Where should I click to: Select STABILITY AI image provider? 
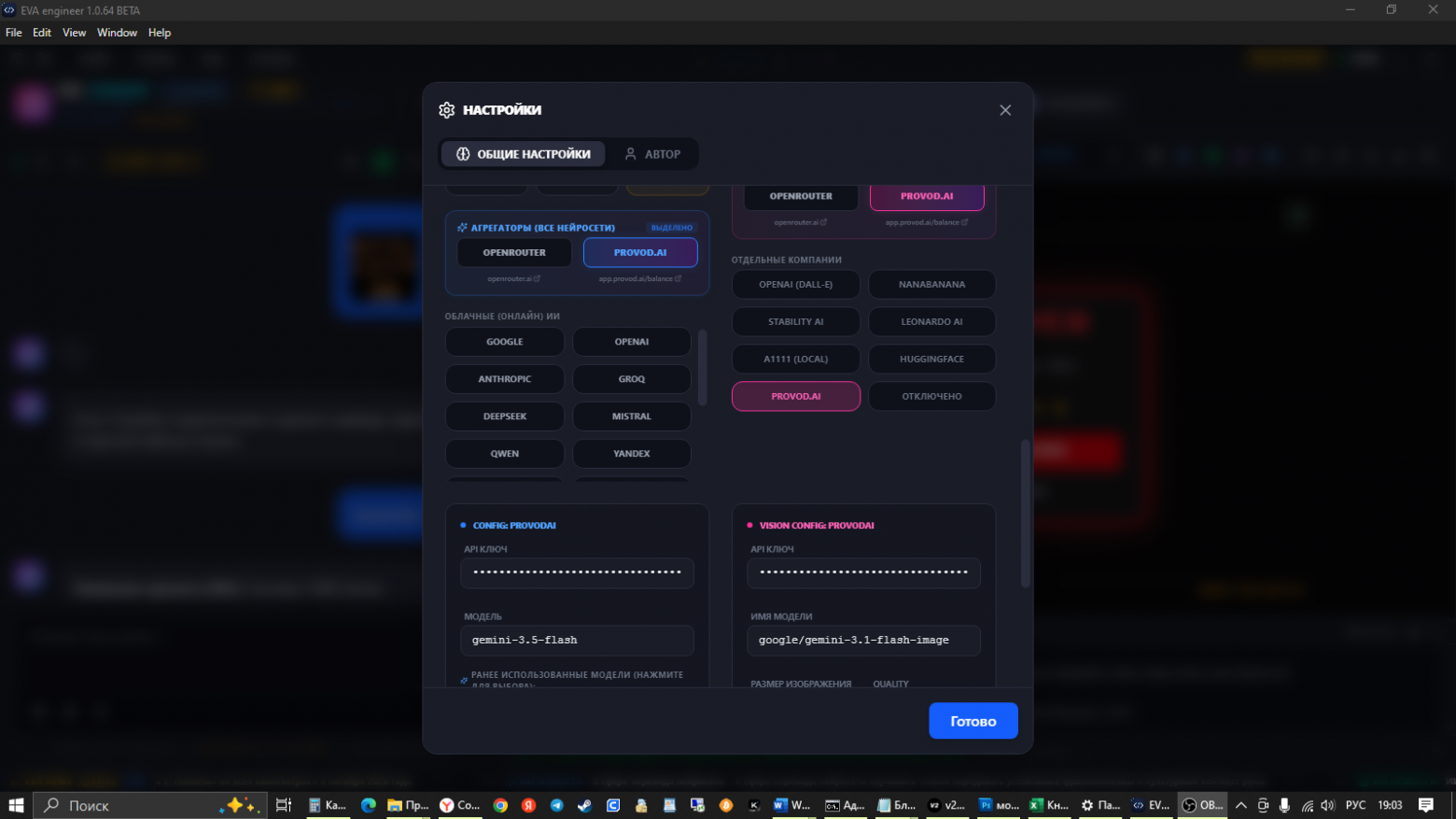796,321
